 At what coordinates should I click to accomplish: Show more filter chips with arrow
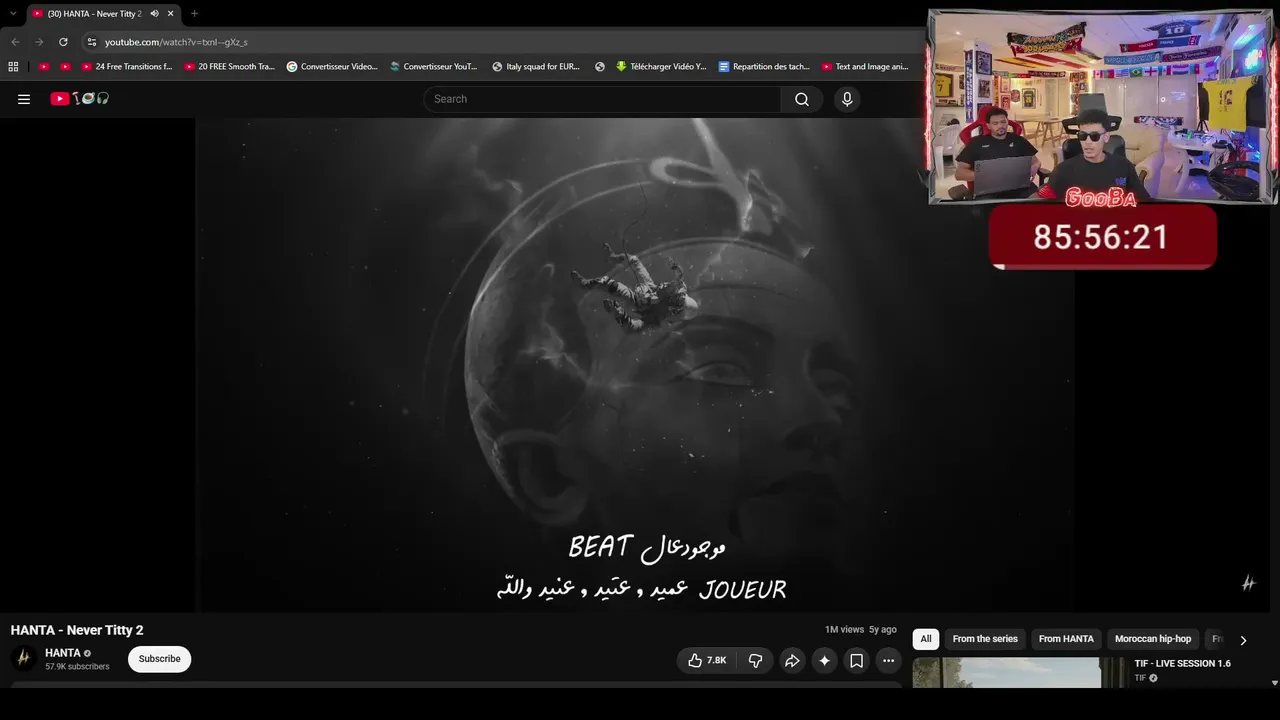(1243, 640)
